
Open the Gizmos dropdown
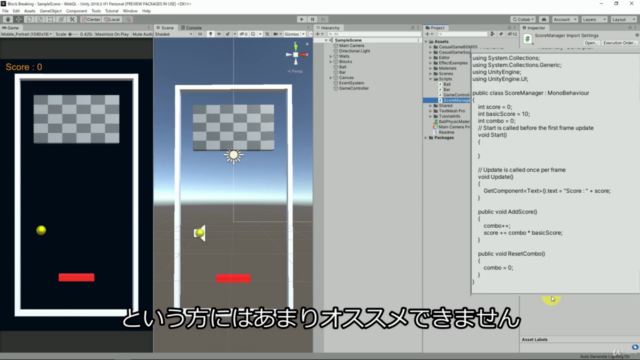pos(295,34)
